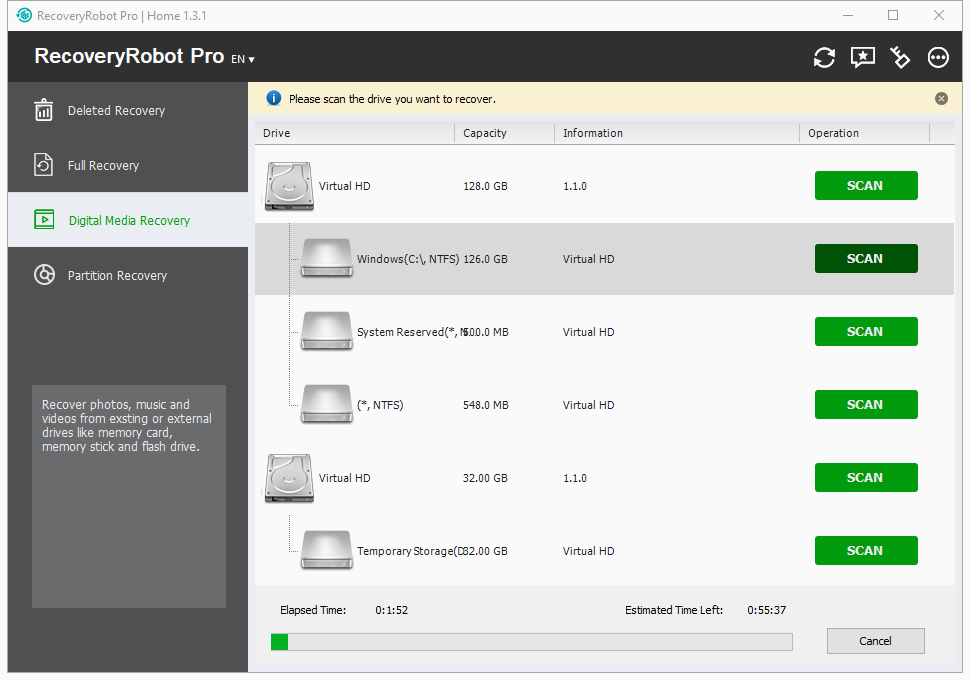Go to Partition Recovery mode
The image size is (970, 680).
coord(128,275)
